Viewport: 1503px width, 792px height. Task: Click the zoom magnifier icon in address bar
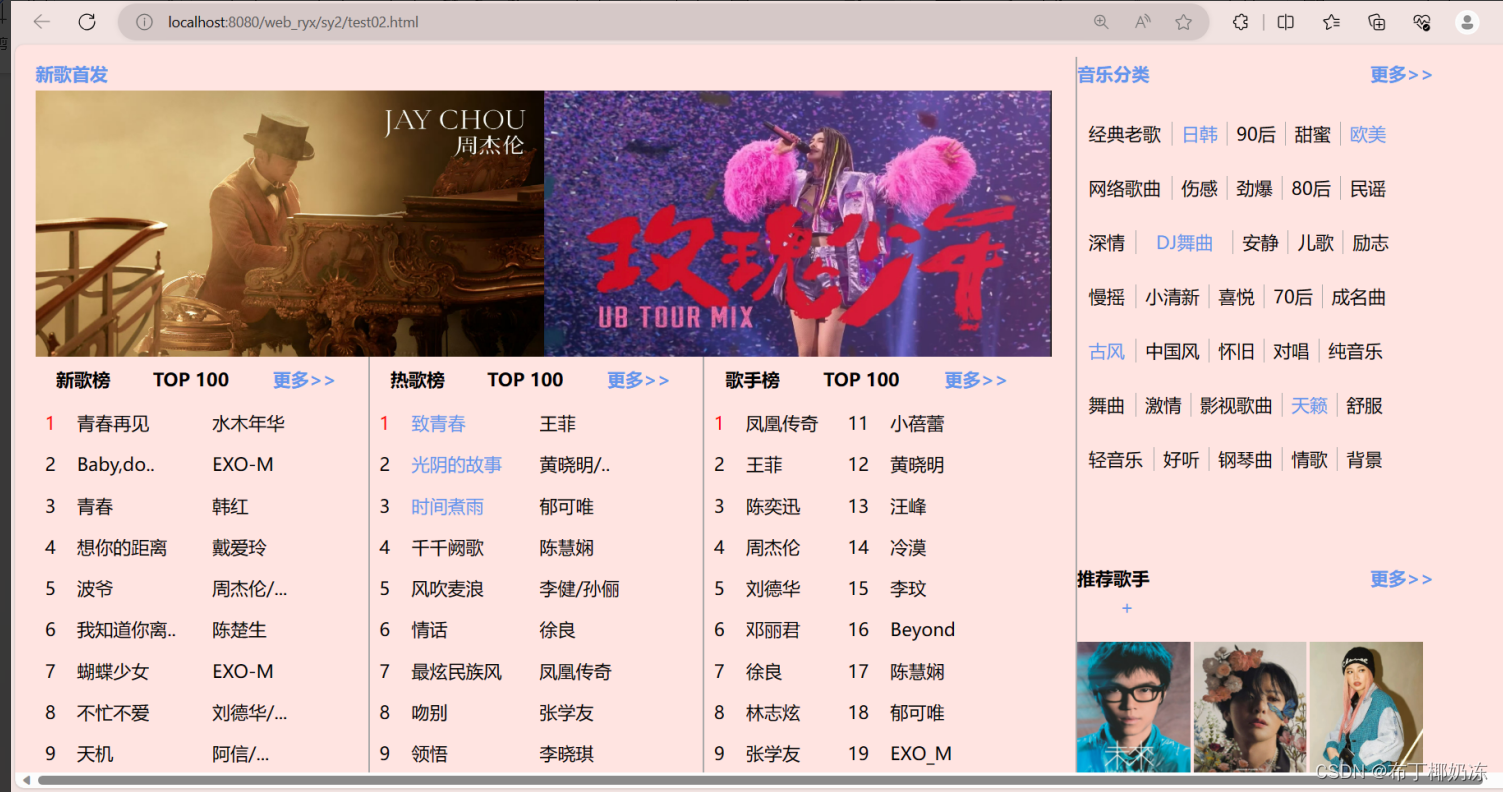pyautogui.click(x=1101, y=22)
